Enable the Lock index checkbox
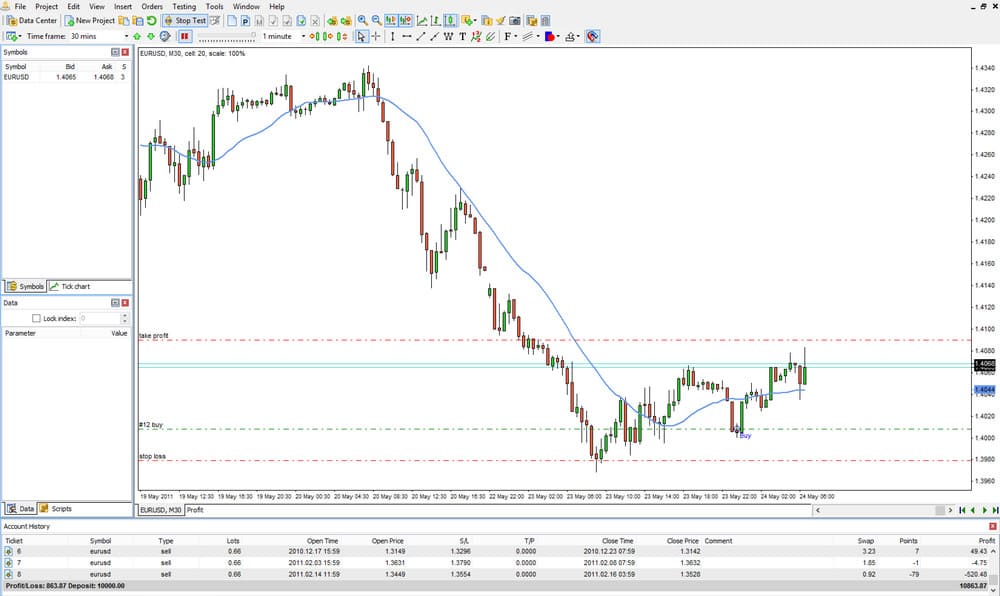Image resolution: width=1000 pixels, height=596 pixels. pos(36,318)
